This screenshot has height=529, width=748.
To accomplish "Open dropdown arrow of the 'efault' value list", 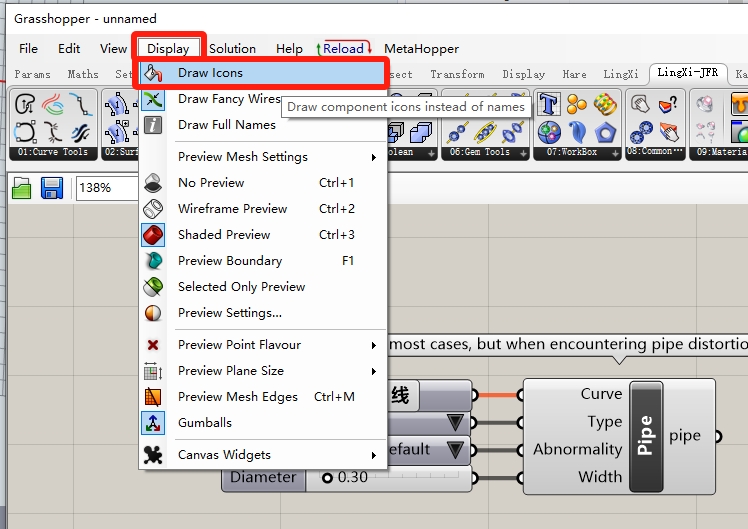I will [x=456, y=449].
